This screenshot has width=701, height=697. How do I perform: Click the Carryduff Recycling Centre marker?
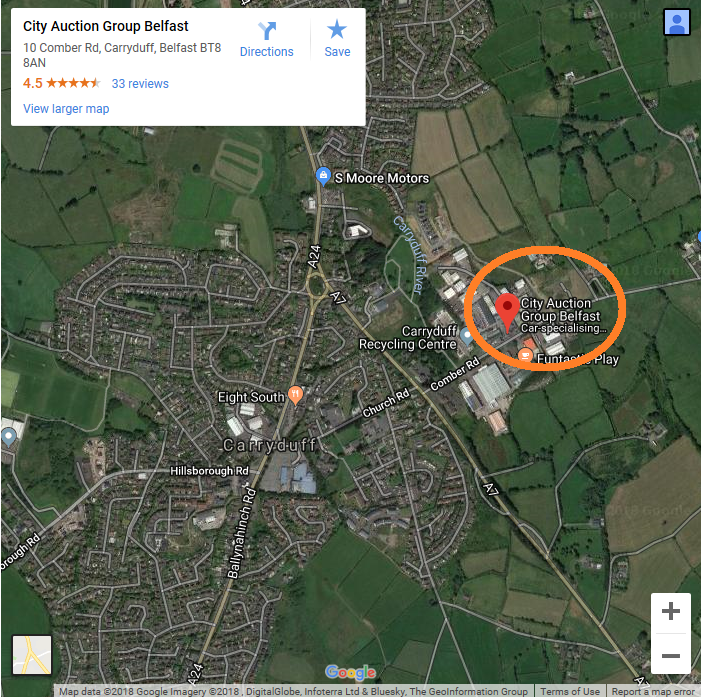[467, 336]
